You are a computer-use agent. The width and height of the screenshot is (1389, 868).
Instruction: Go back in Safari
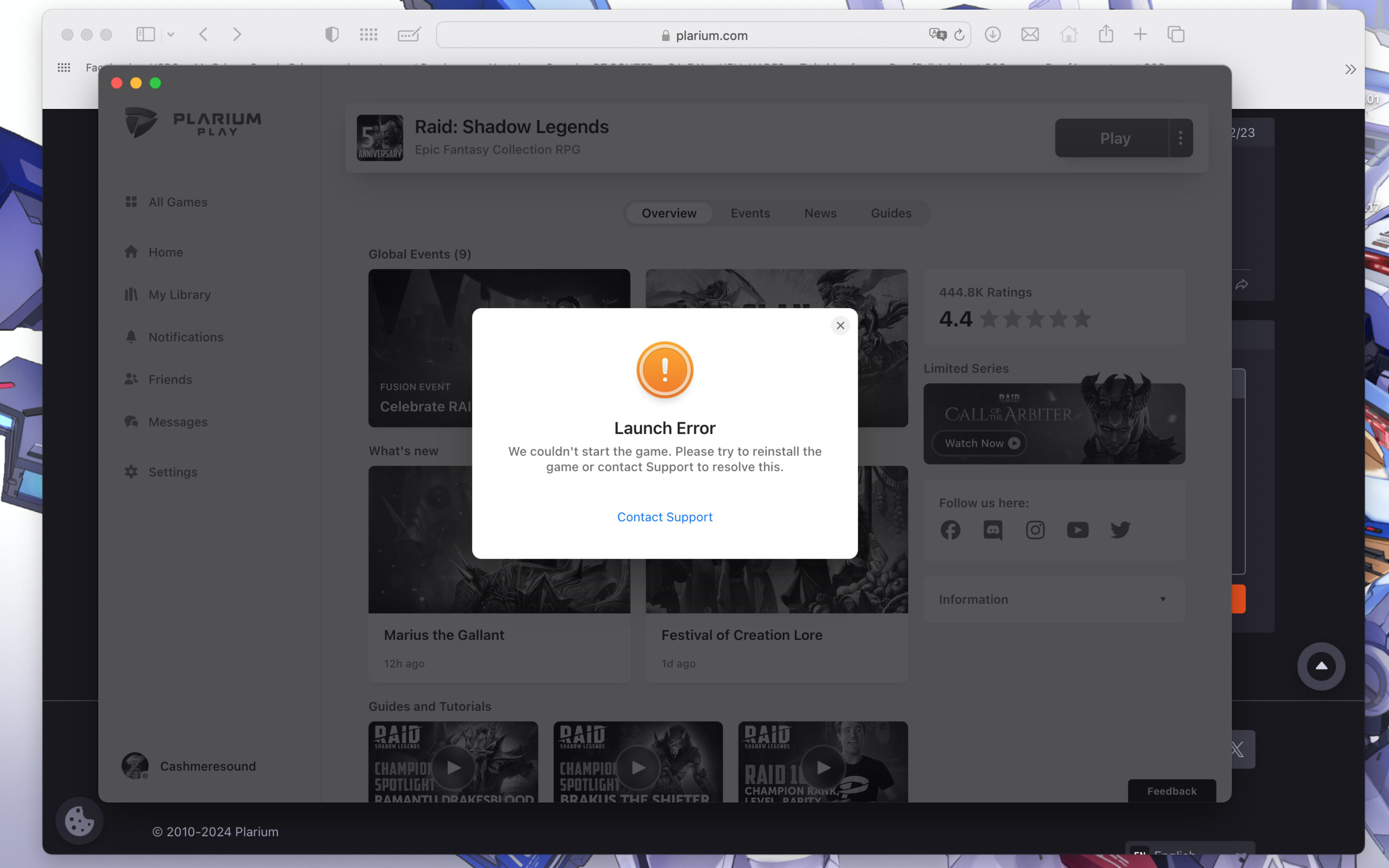click(203, 34)
